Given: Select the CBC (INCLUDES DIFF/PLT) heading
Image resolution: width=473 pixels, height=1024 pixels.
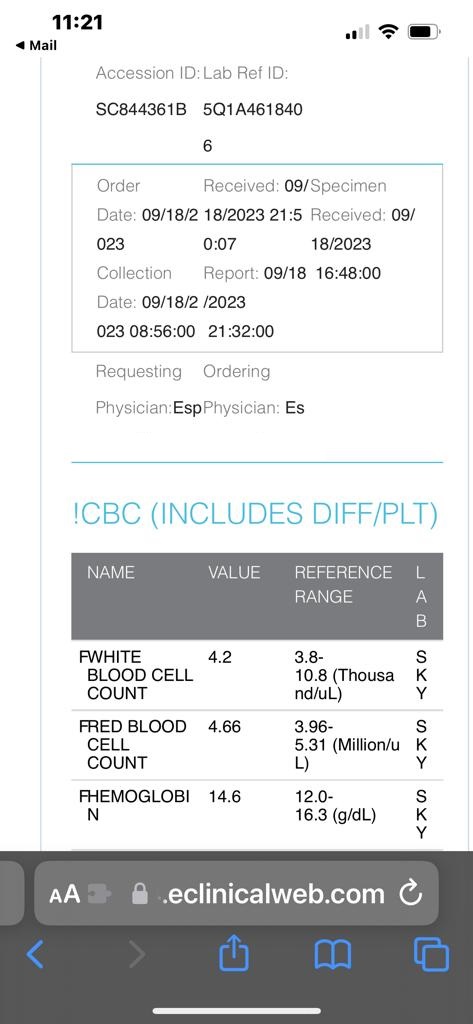Looking at the screenshot, I should click(255, 514).
